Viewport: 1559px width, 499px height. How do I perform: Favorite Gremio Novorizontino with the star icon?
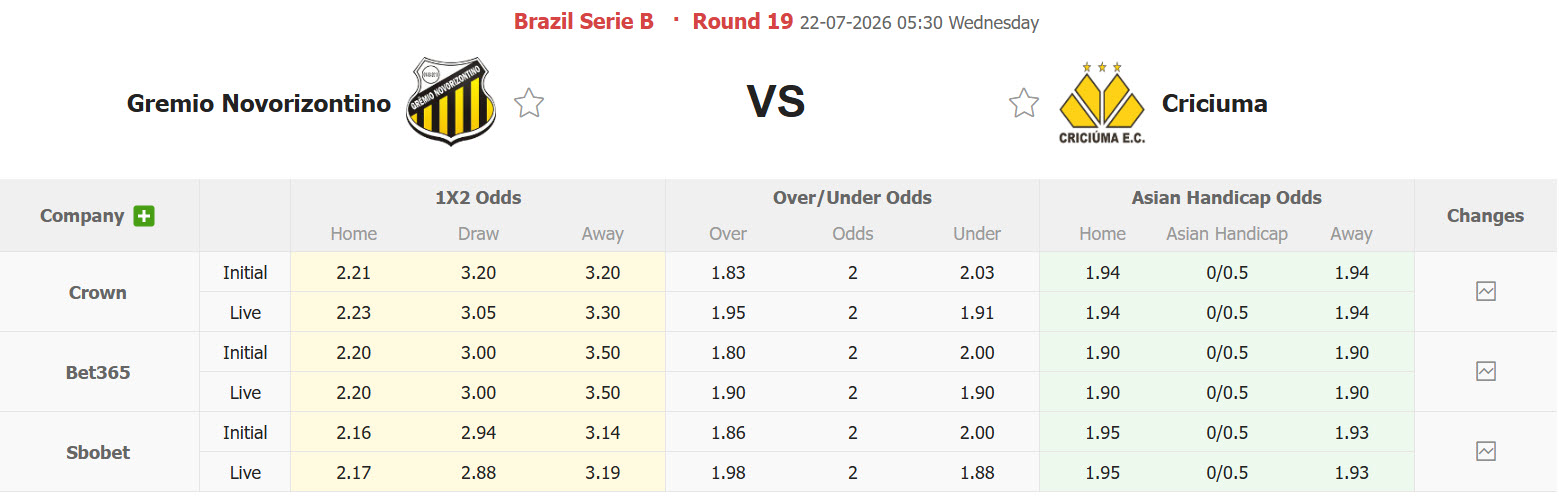point(529,103)
